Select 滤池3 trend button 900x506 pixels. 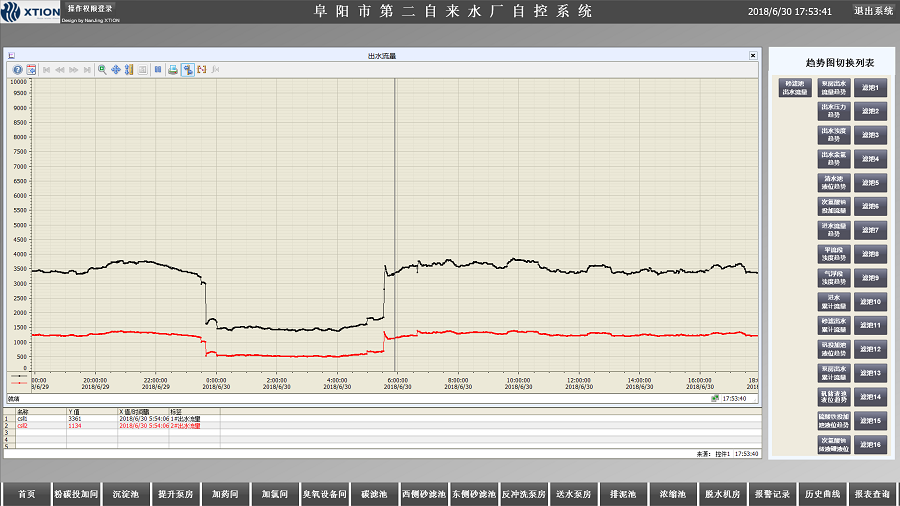[870, 135]
